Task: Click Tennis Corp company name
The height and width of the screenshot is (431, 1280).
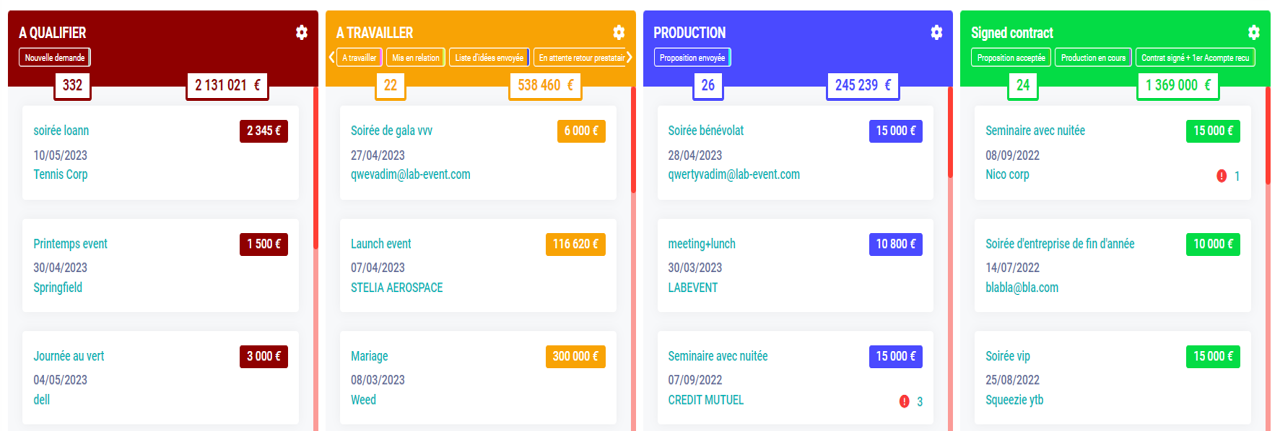Action: (61, 174)
